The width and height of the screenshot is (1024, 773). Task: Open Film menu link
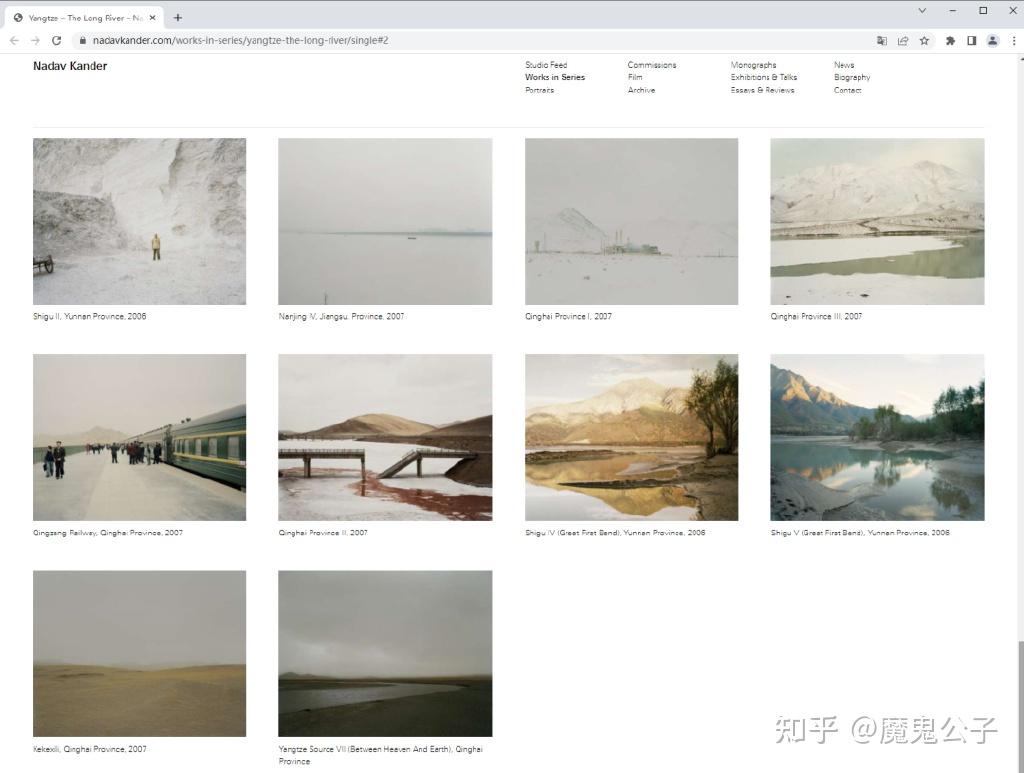635,77
